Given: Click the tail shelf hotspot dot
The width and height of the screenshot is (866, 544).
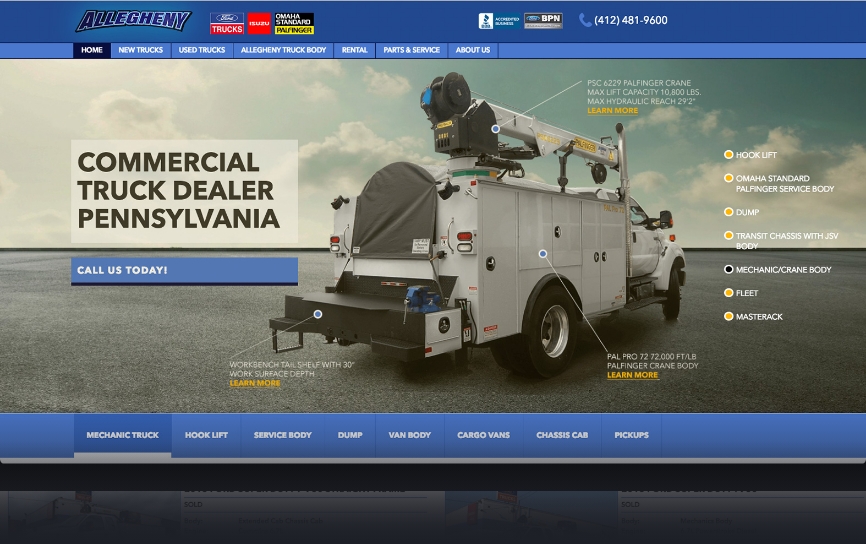Looking at the screenshot, I should (318, 314).
